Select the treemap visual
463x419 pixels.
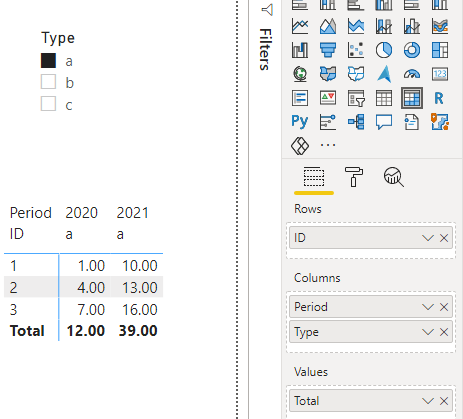pyautogui.click(x=440, y=50)
